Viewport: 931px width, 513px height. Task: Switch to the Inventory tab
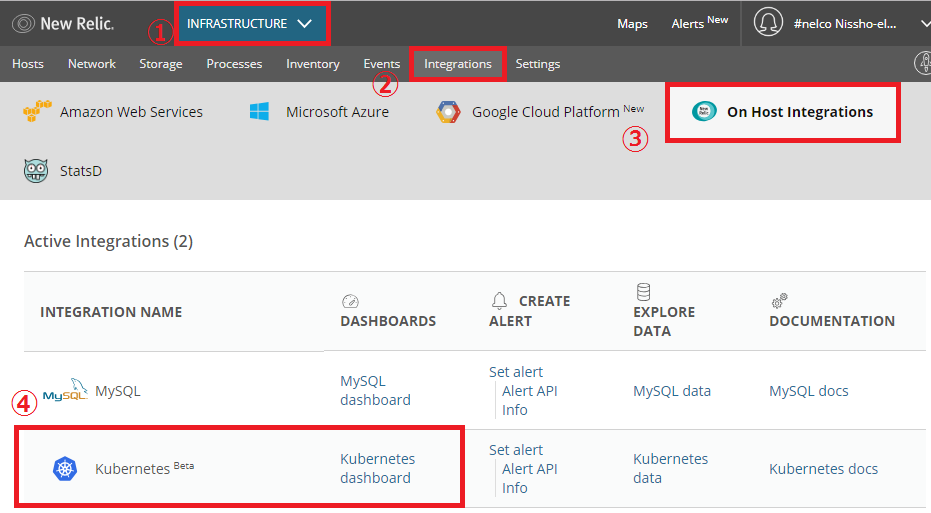312,64
